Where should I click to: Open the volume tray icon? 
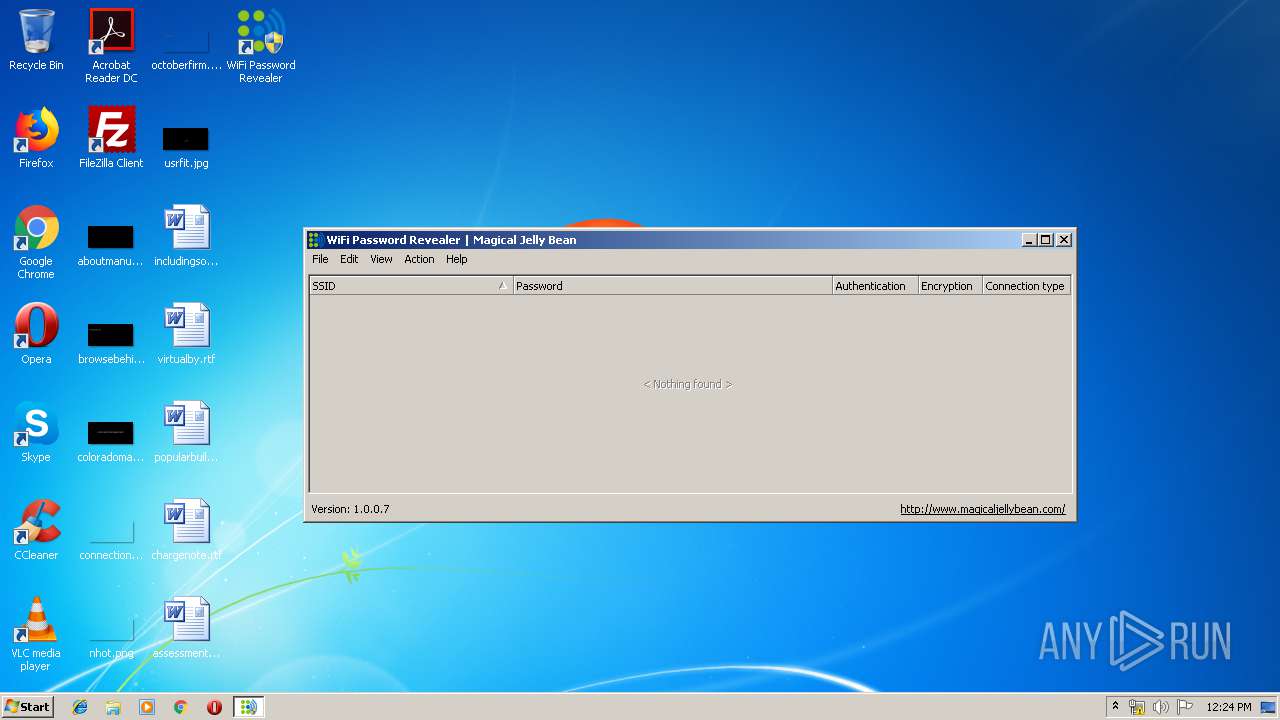point(1161,707)
